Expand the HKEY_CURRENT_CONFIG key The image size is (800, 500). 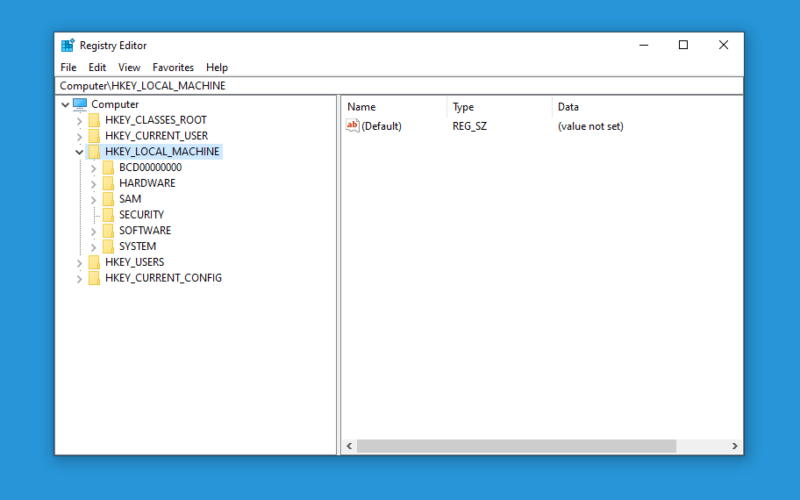(x=80, y=279)
